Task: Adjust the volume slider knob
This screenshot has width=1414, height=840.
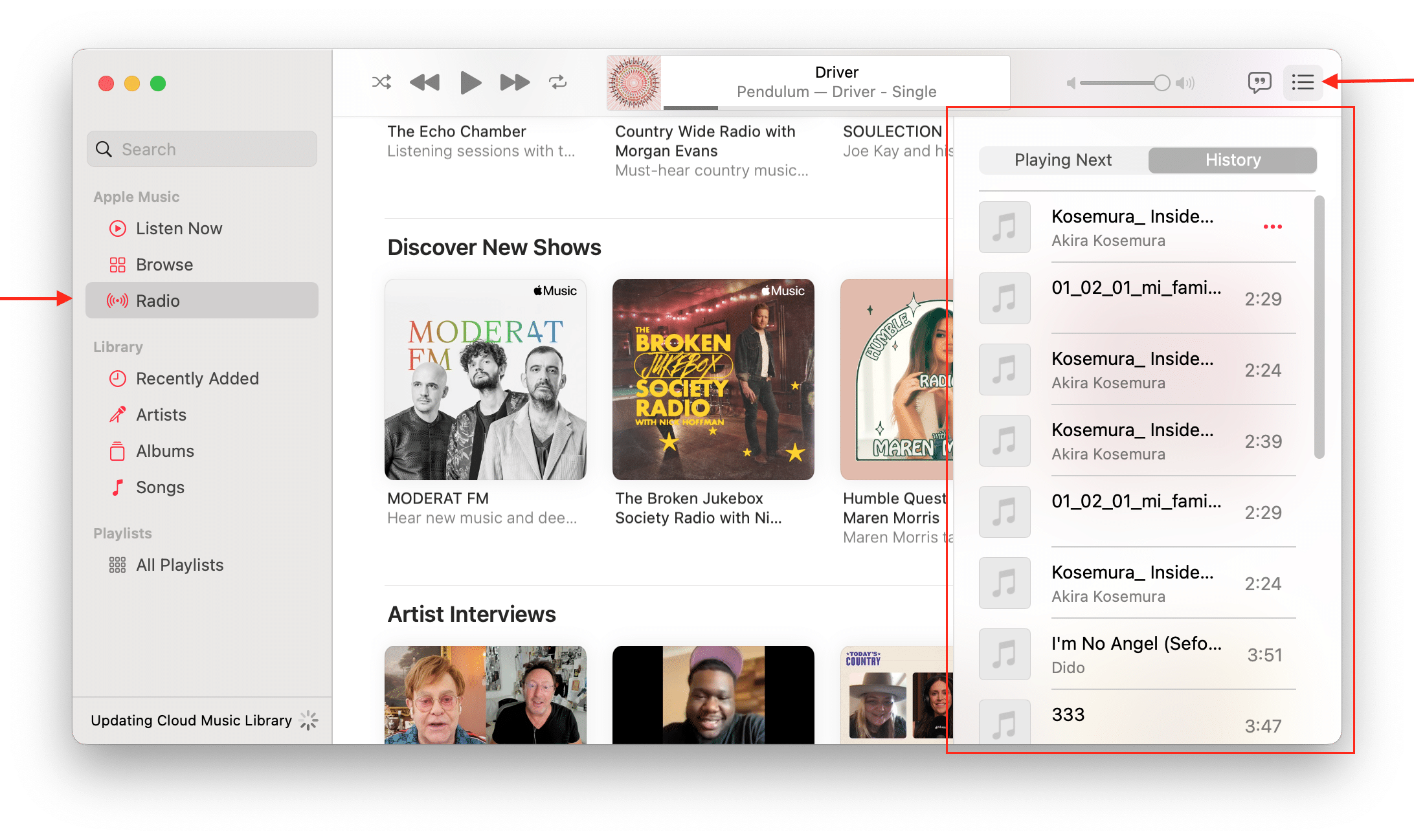Action: pos(1162,83)
